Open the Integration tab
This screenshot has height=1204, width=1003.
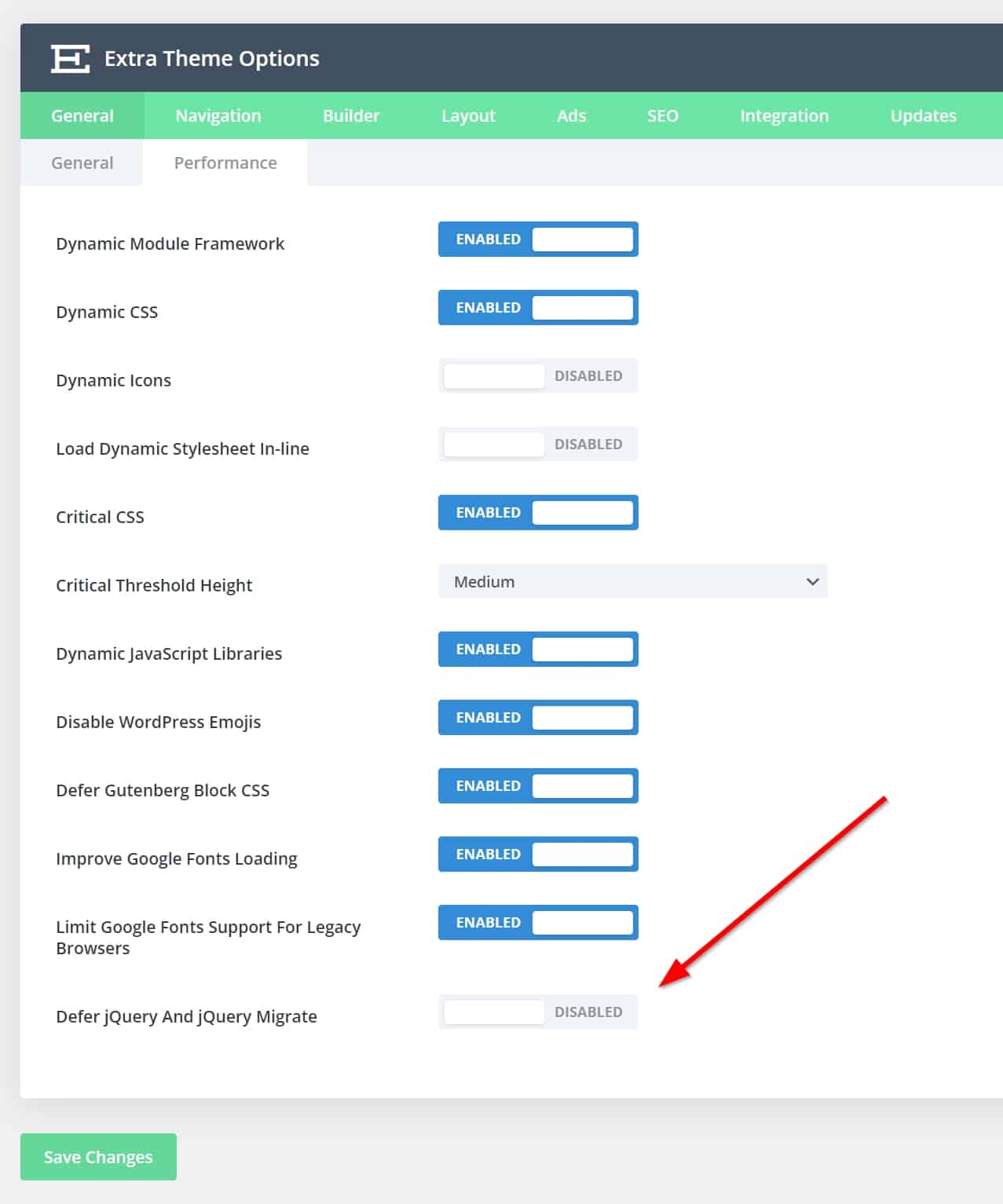pyautogui.click(x=784, y=116)
